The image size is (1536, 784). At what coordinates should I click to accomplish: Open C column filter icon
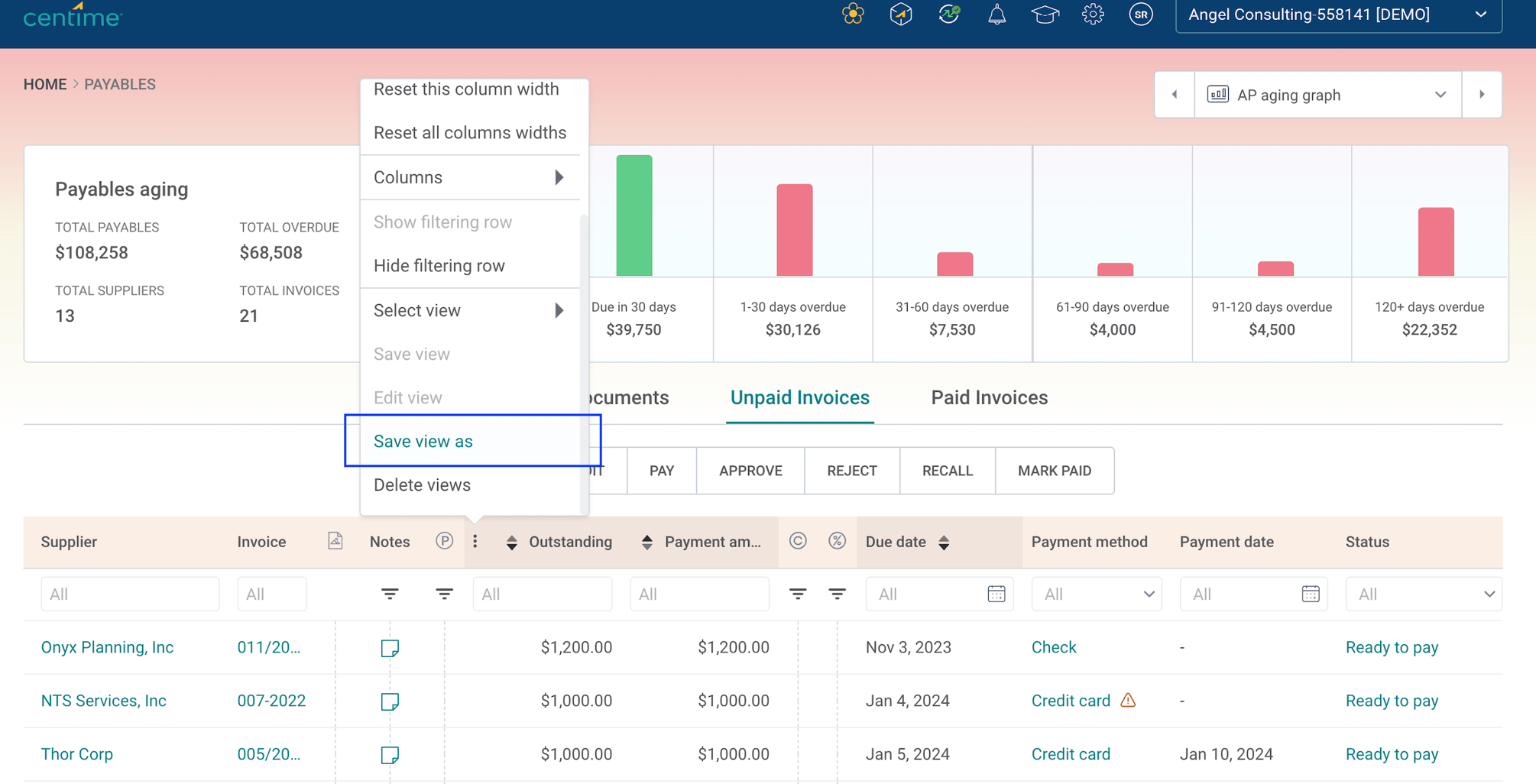point(798,594)
